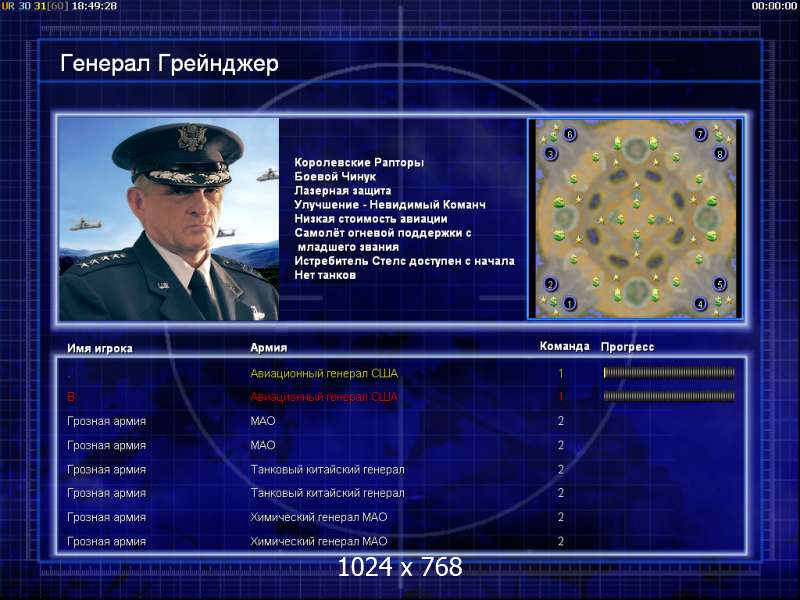The height and width of the screenshot is (600, 800).
Task: Click General Granger's portrait image
Action: [x=169, y=219]
